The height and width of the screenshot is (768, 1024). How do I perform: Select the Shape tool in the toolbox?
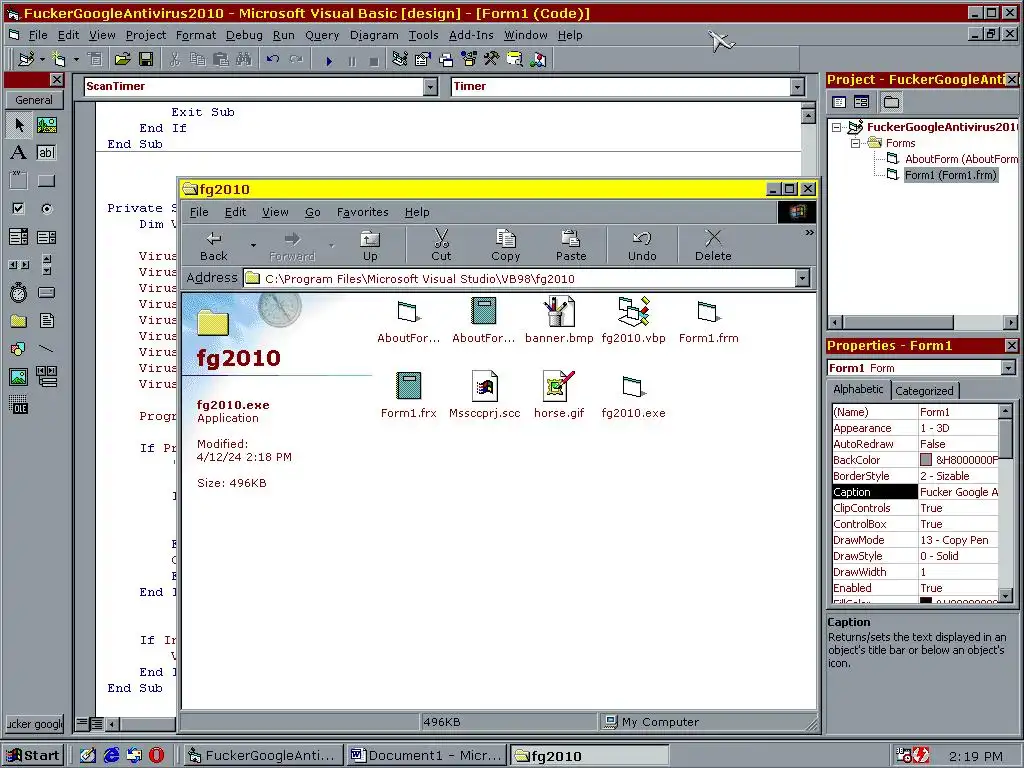19,349
